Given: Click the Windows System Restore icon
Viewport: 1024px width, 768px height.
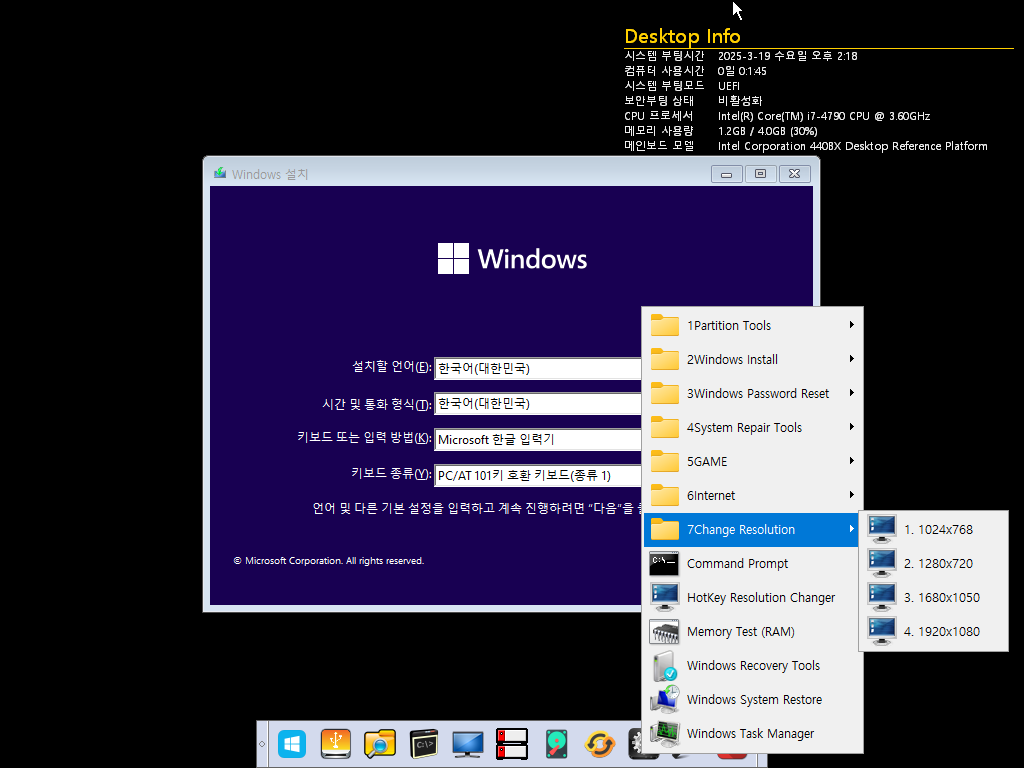Looking at the screenshot, I should (x=665, y=699).
